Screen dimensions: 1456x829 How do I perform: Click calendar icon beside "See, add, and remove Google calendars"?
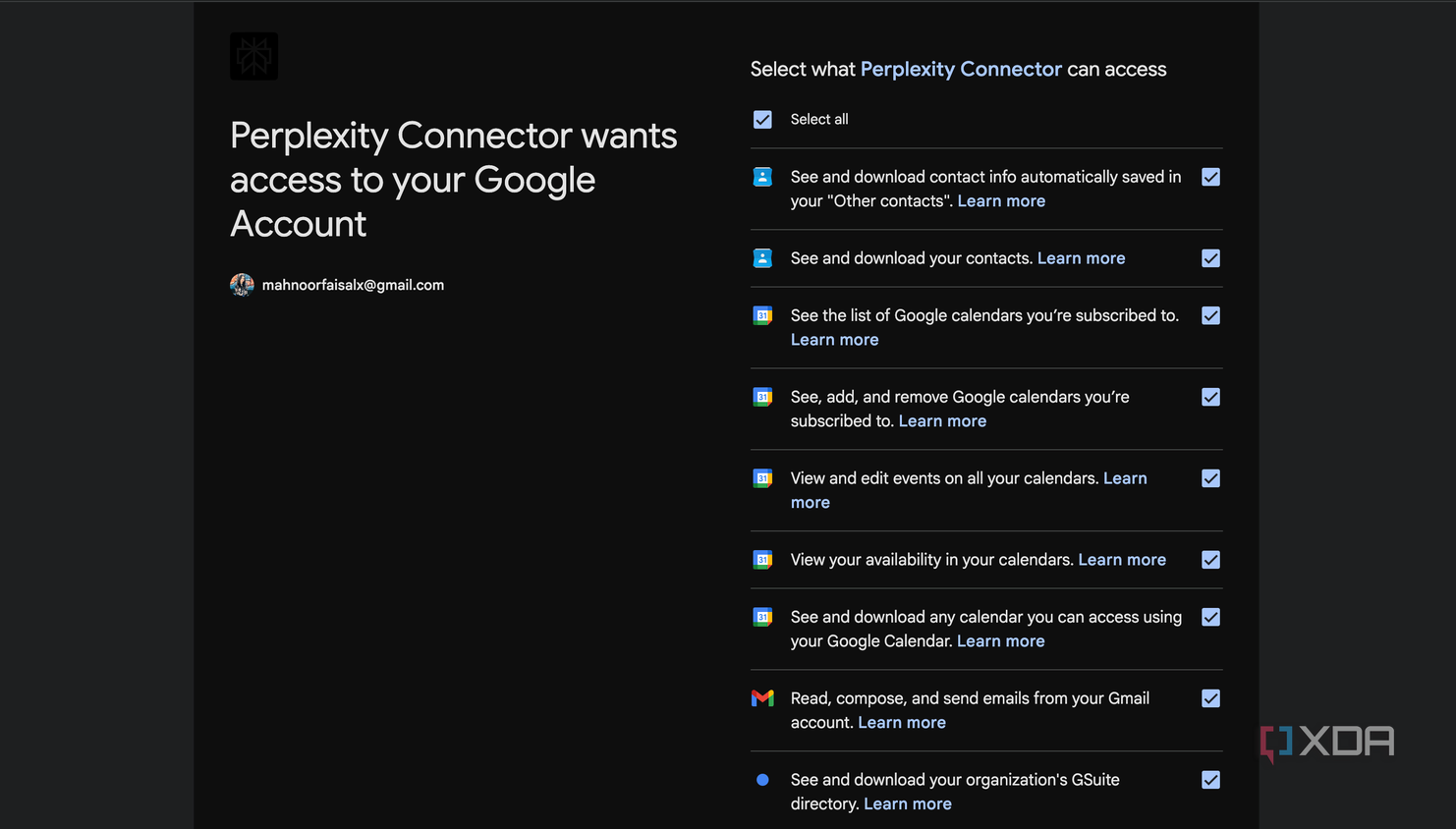pos(762,397)
